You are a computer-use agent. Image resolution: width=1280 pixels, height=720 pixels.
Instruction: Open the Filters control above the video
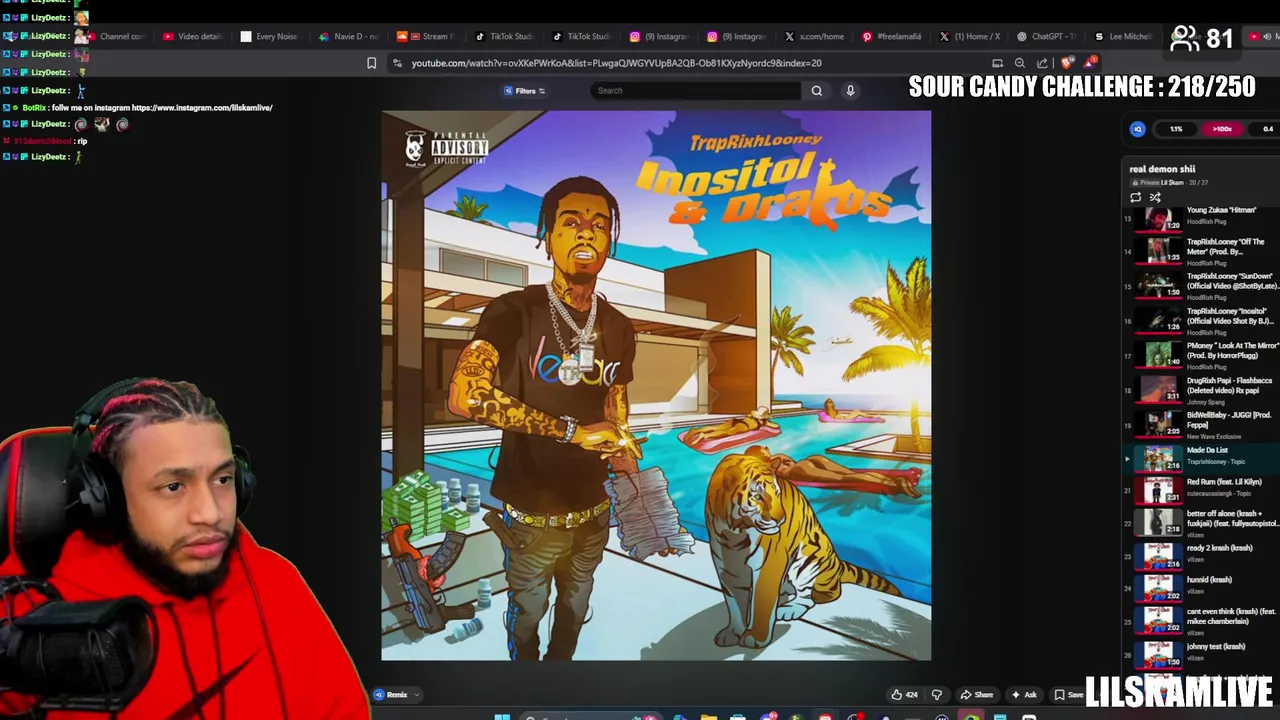click(525, 91)
